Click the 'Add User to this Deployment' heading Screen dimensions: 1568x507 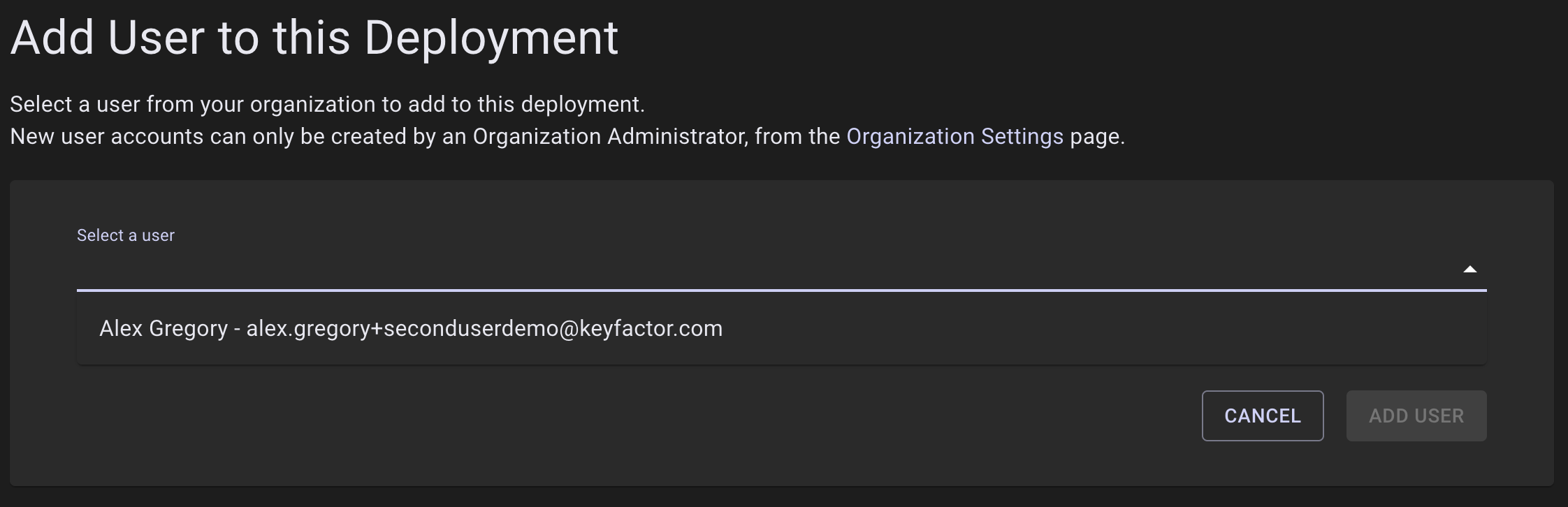314,38
